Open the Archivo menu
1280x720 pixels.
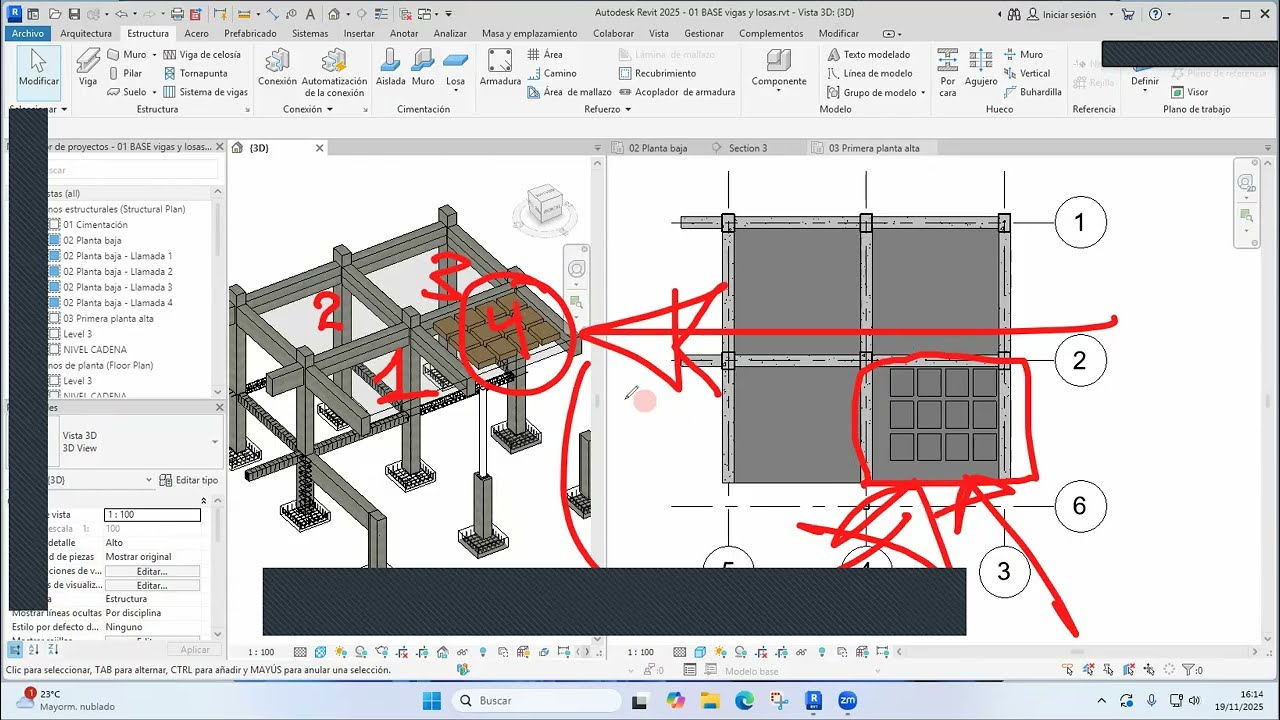27,33
